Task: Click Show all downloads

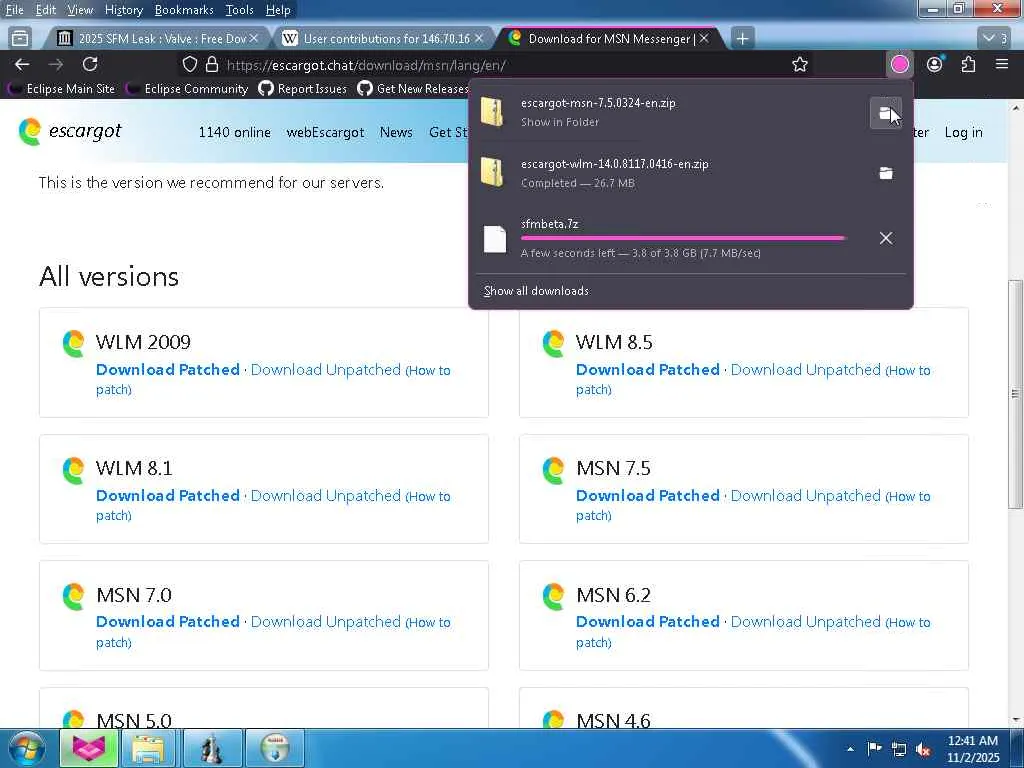Action: pos(536,291)
